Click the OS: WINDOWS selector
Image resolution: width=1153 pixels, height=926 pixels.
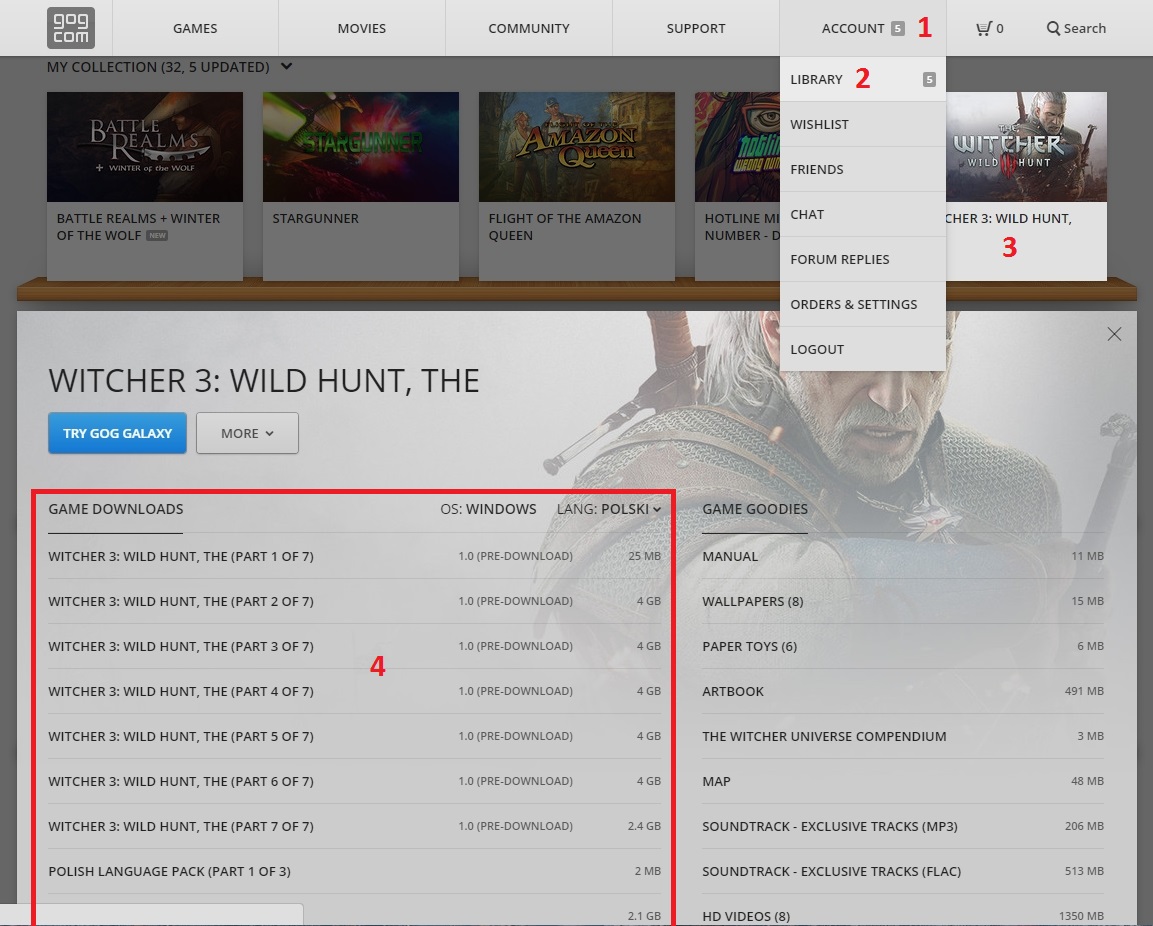488,509
